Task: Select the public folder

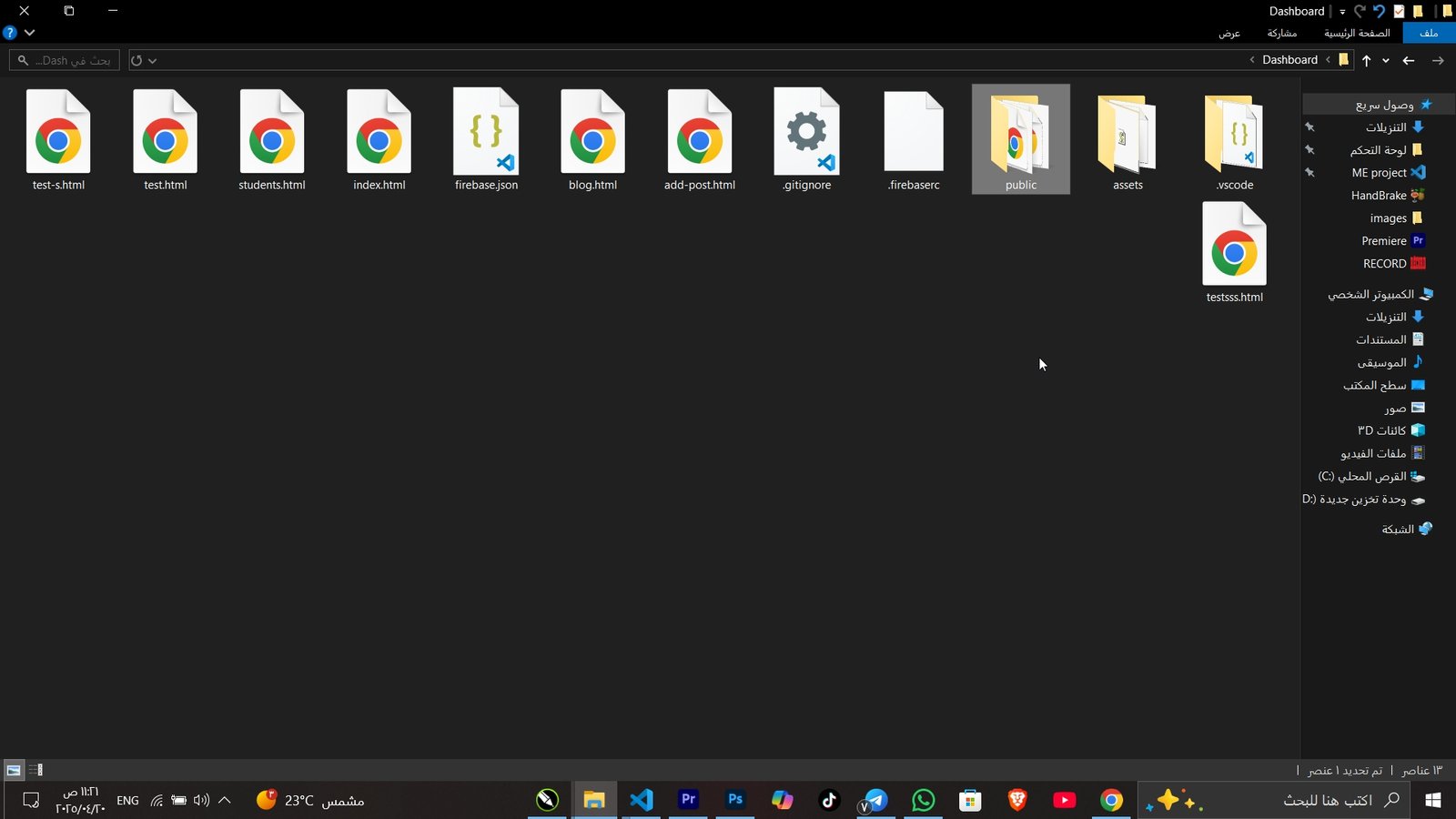Action: click(x=1021, y=139)
